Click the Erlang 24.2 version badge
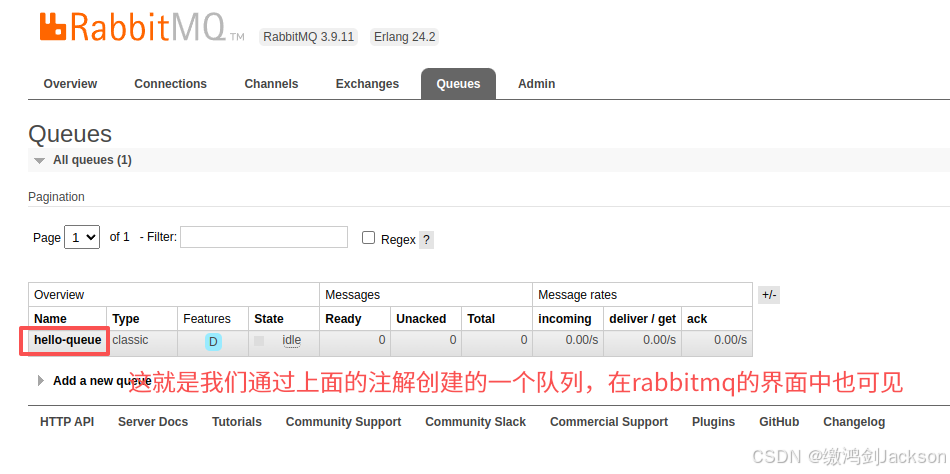 point(405,37)
